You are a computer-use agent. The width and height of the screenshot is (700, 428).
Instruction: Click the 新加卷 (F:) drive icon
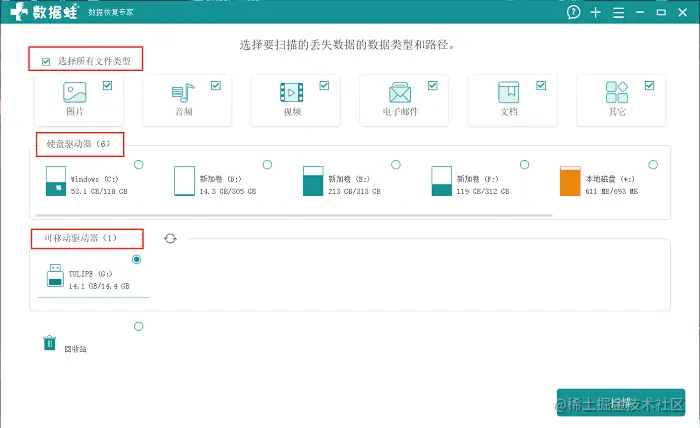tap(442, 181)
